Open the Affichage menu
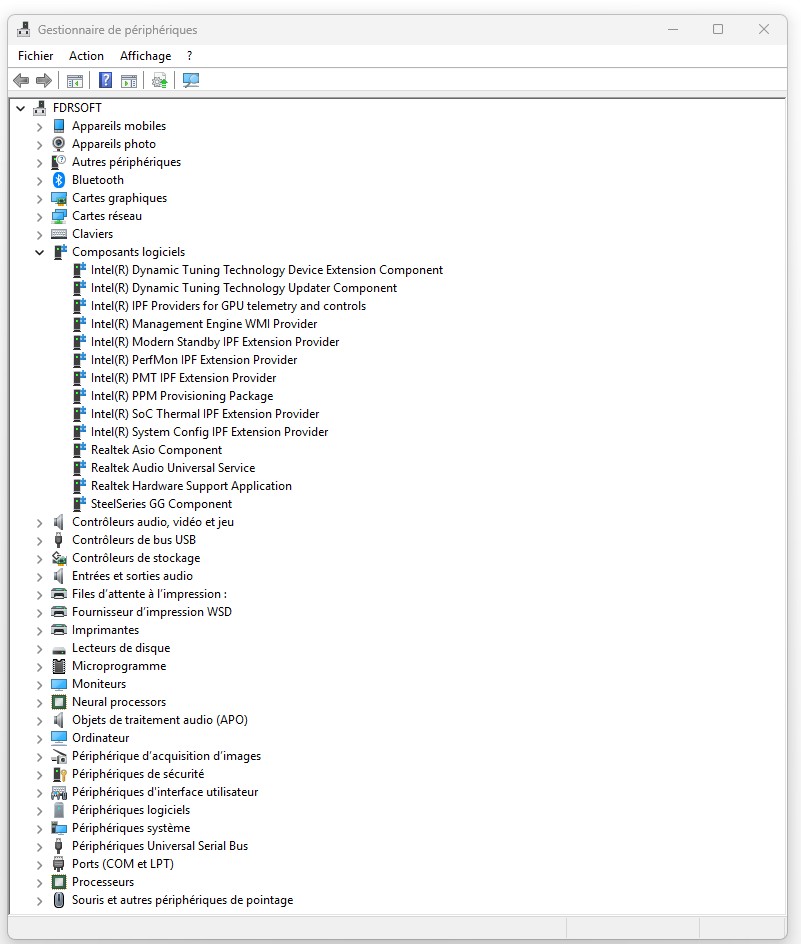Viewport: 801px width, 944px height. click(x=145, y=56)
